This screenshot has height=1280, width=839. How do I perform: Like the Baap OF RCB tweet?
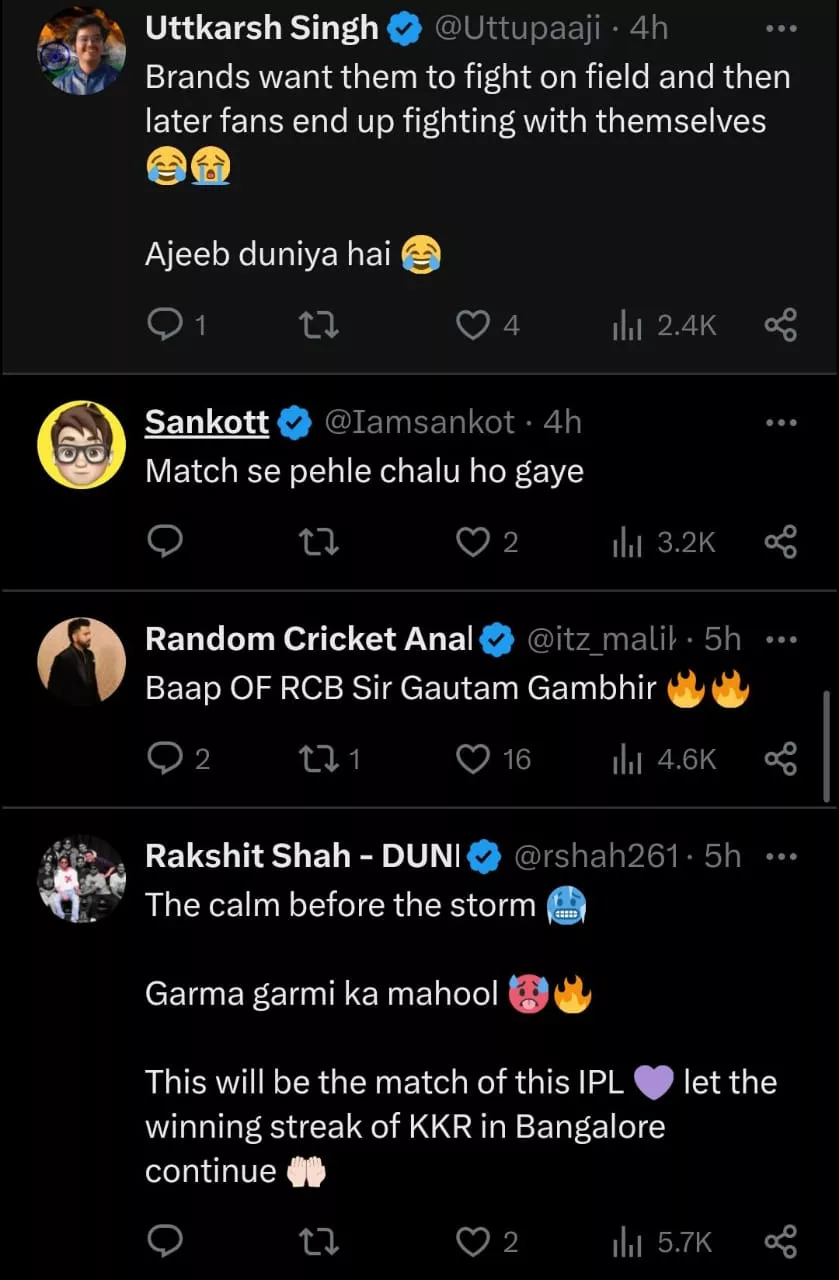[x=472, y=759]
